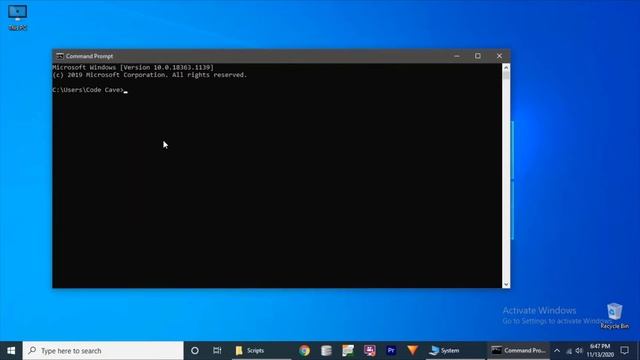Expand hidden system tray icons
The width and height of the screenshot is (640, 360).
pos(557,351)
